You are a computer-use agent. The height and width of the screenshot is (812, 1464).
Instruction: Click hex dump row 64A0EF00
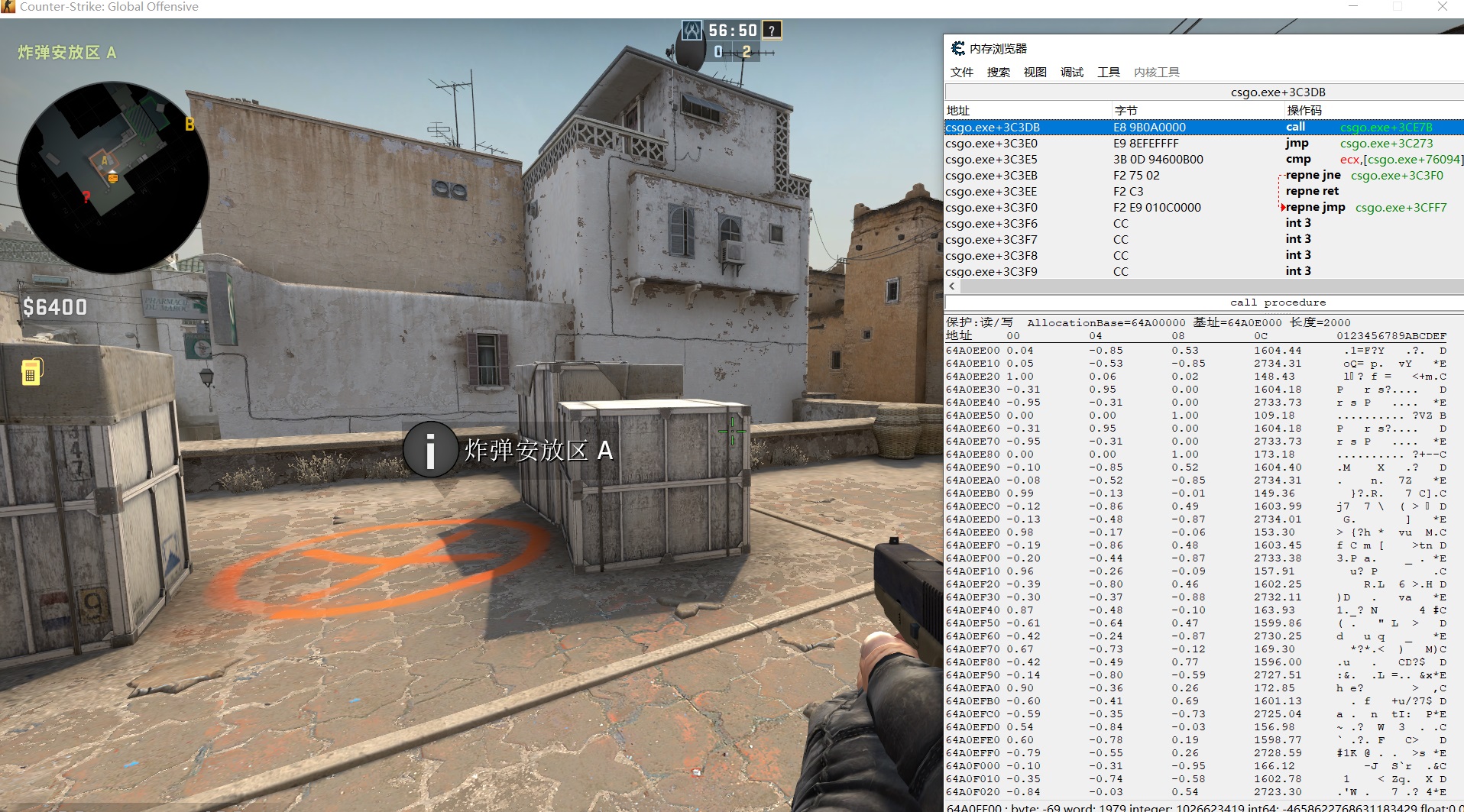coord(1197,558)
